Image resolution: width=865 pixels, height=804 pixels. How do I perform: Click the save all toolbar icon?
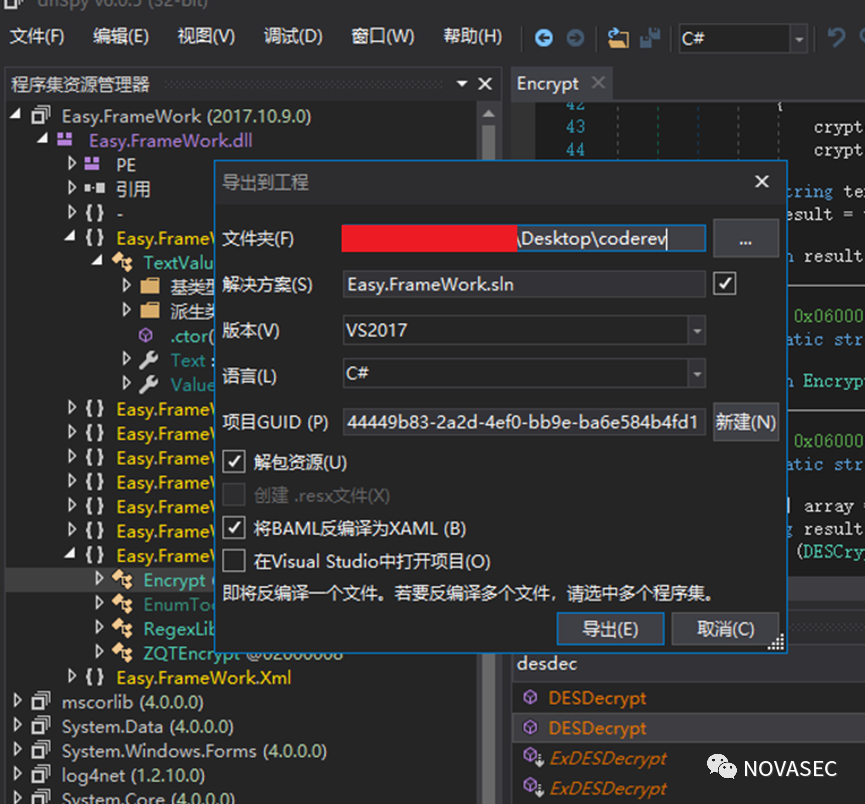pyautogui.click(x=650, y=38)
